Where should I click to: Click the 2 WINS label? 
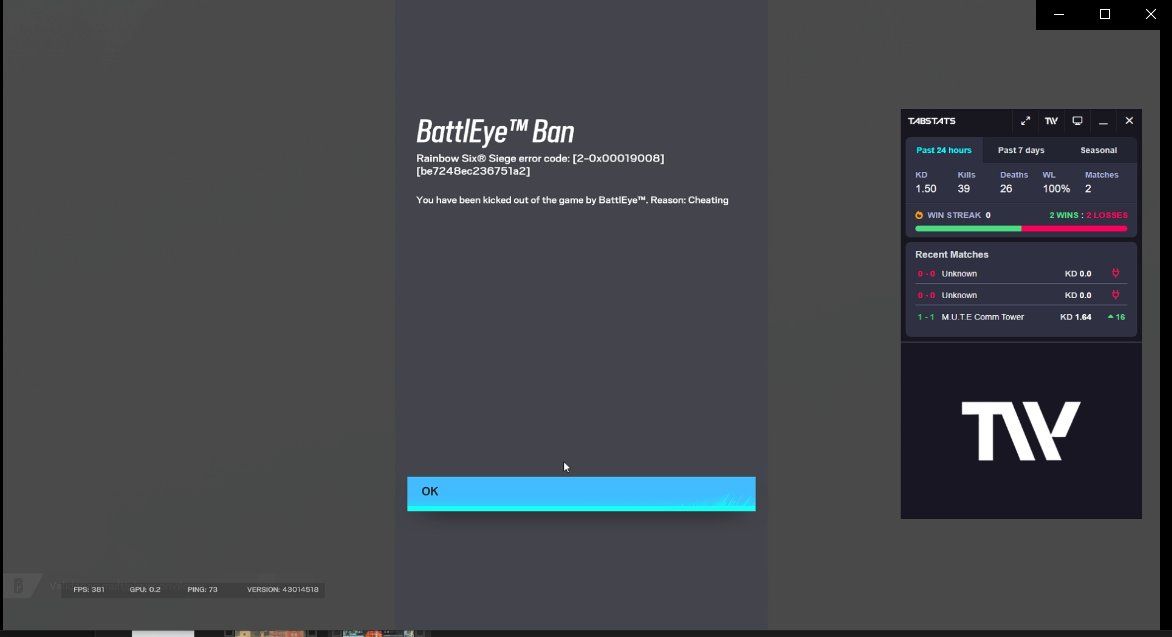point(1064,215)
